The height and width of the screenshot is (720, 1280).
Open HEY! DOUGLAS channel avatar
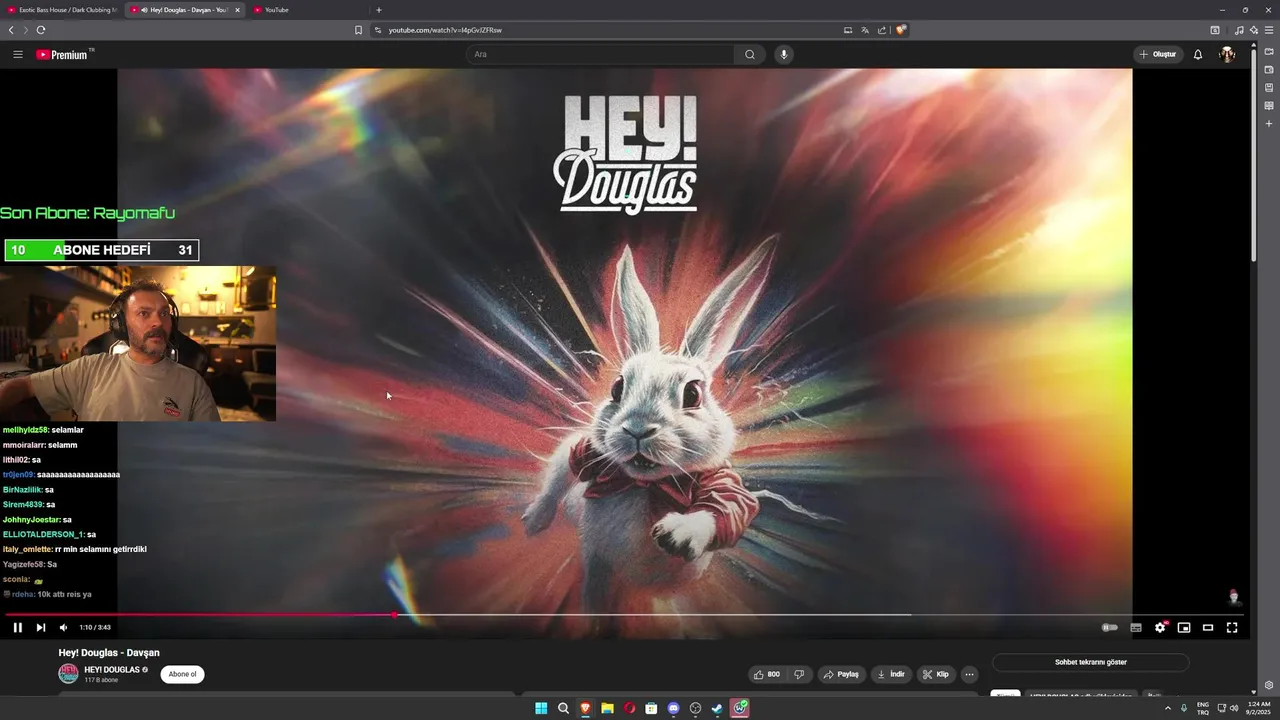(68, 674)
